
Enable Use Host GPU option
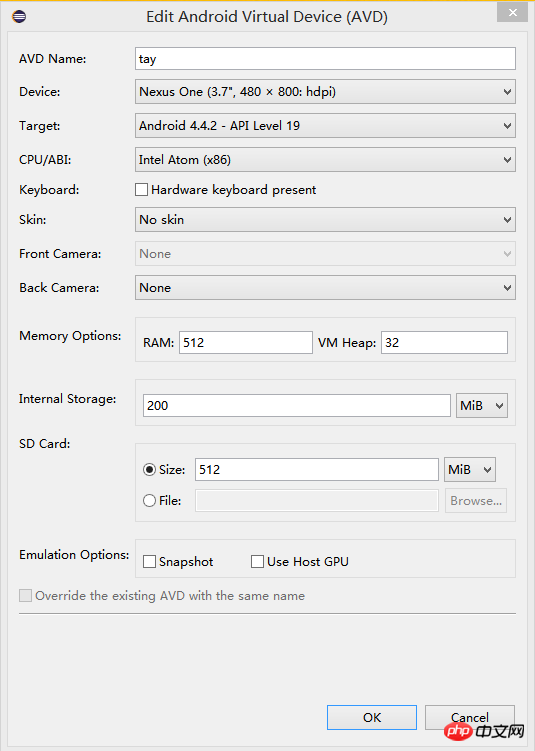click(257, 561)
